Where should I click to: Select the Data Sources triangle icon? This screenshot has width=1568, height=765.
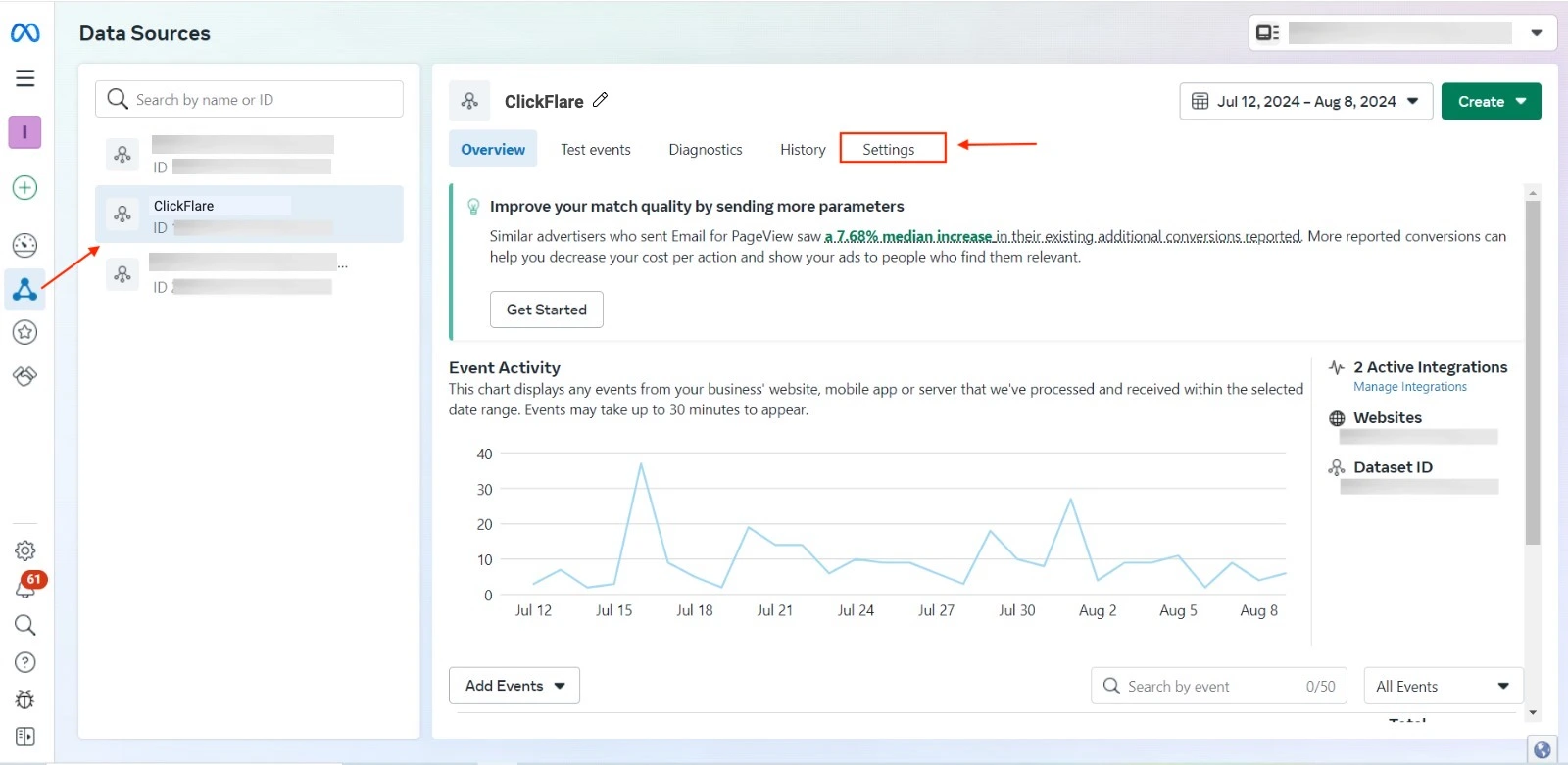(x=24, y=289)
